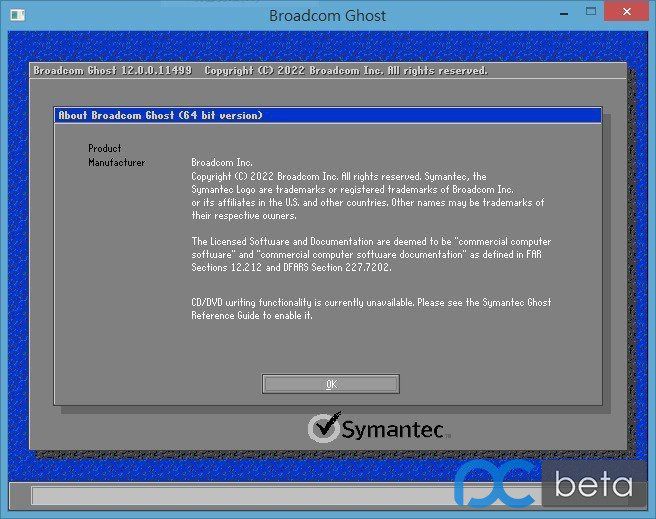656x519 pixels.
Task: Minimize the Broadcom Ghost window
Action: [564, 14]
